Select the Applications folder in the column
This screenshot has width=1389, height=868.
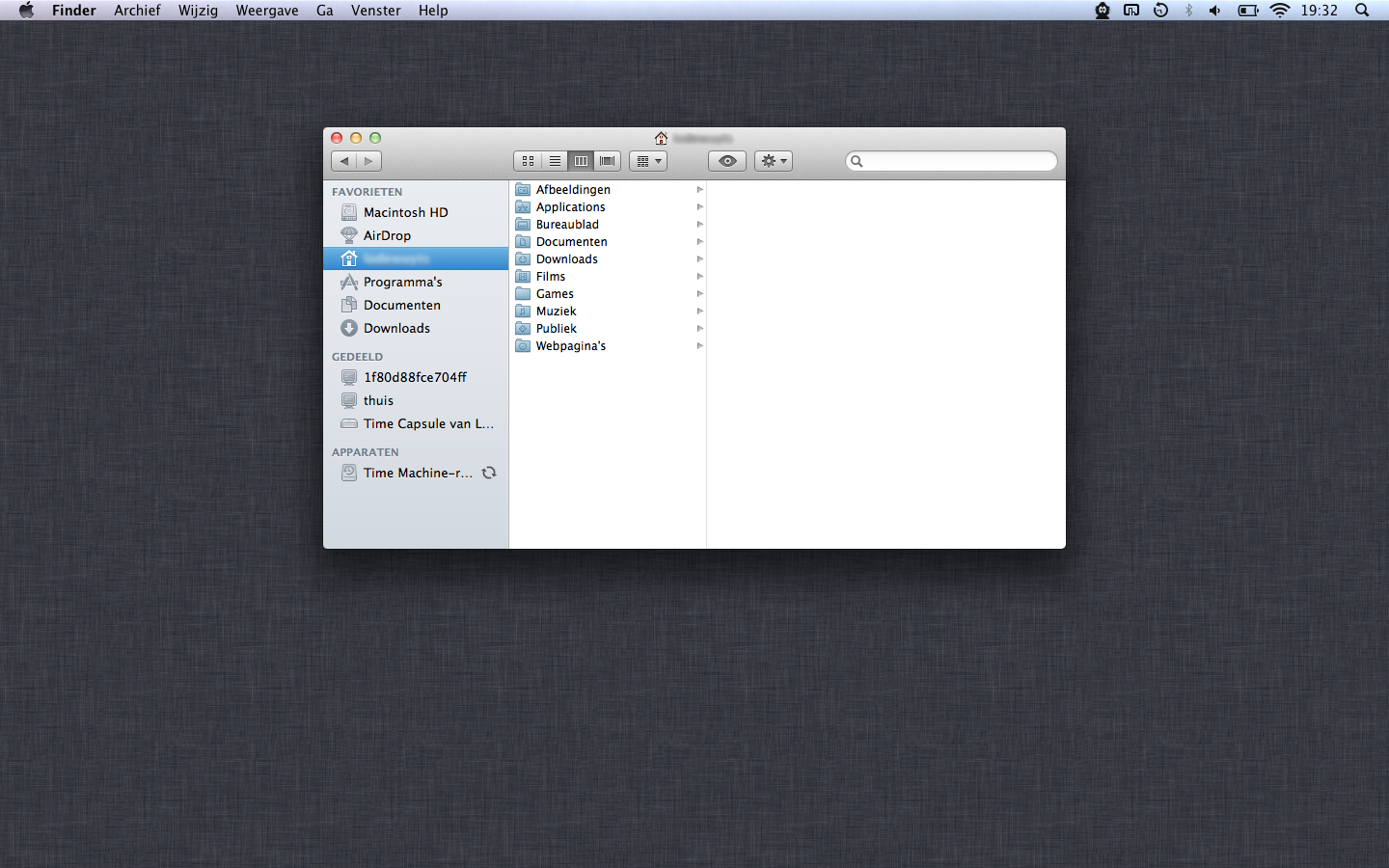(x=608, y=207)
